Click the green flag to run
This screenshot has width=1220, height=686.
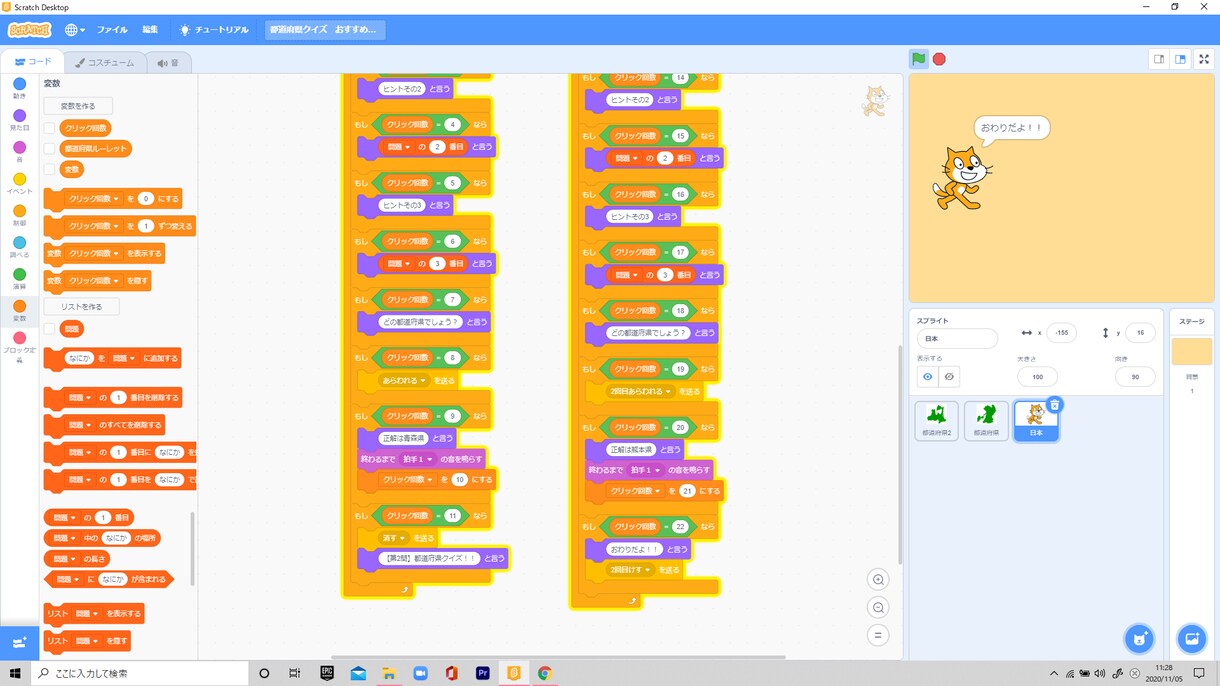coord(918,59)
